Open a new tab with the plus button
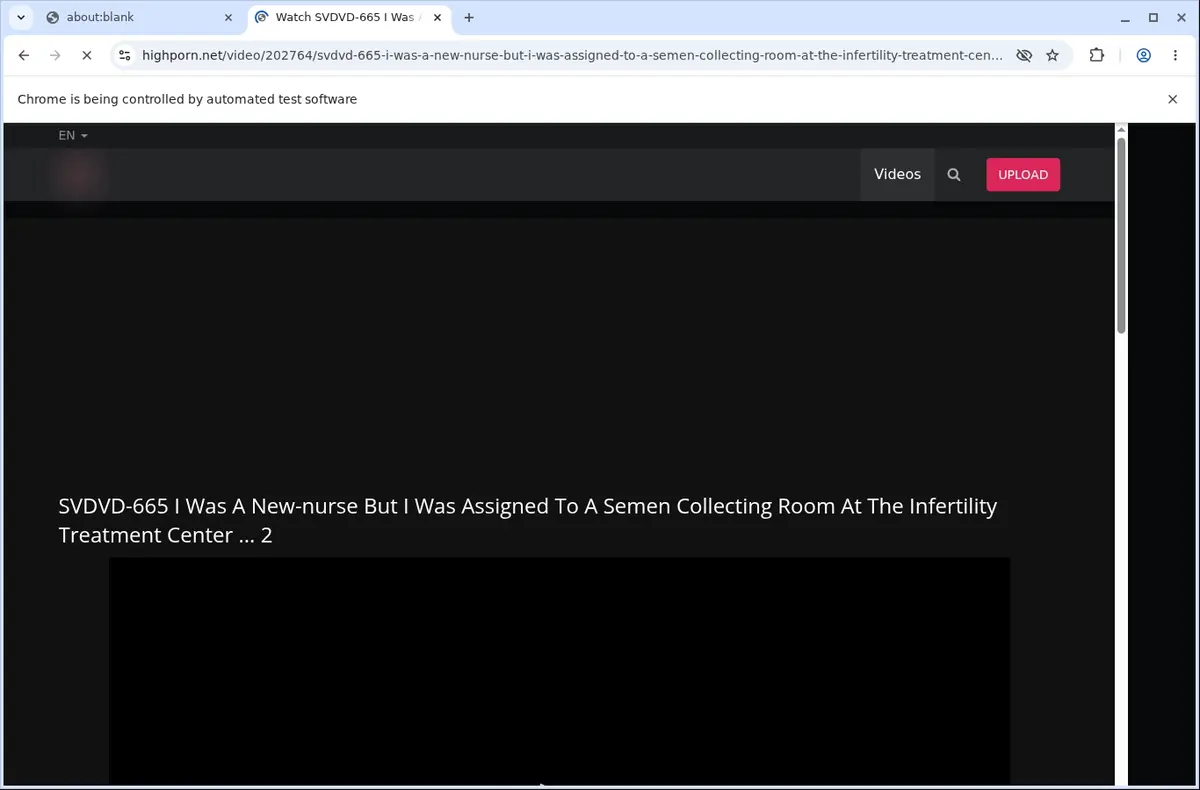 pyautogui.click(x=469, y=17)
